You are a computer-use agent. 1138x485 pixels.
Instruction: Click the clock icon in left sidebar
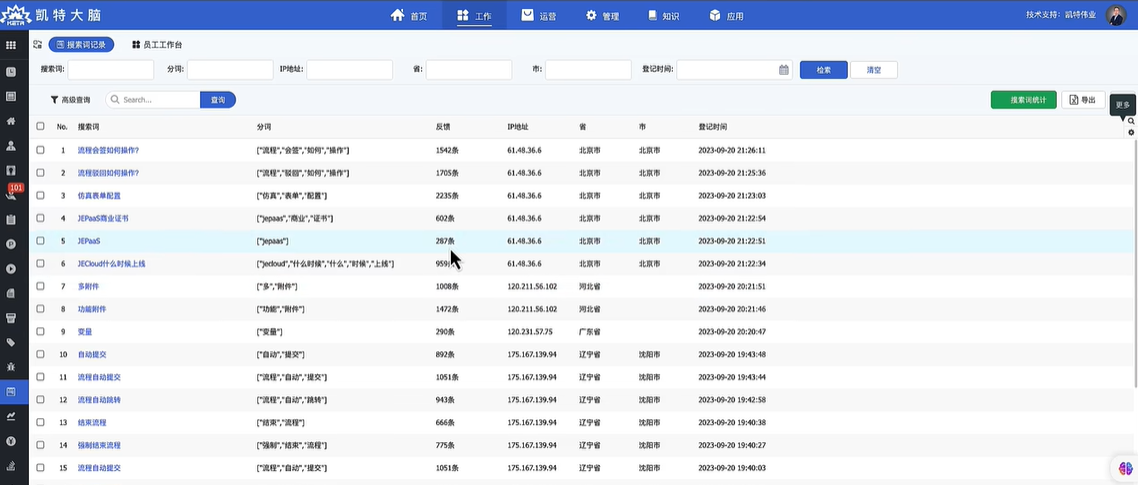(11, 72)
